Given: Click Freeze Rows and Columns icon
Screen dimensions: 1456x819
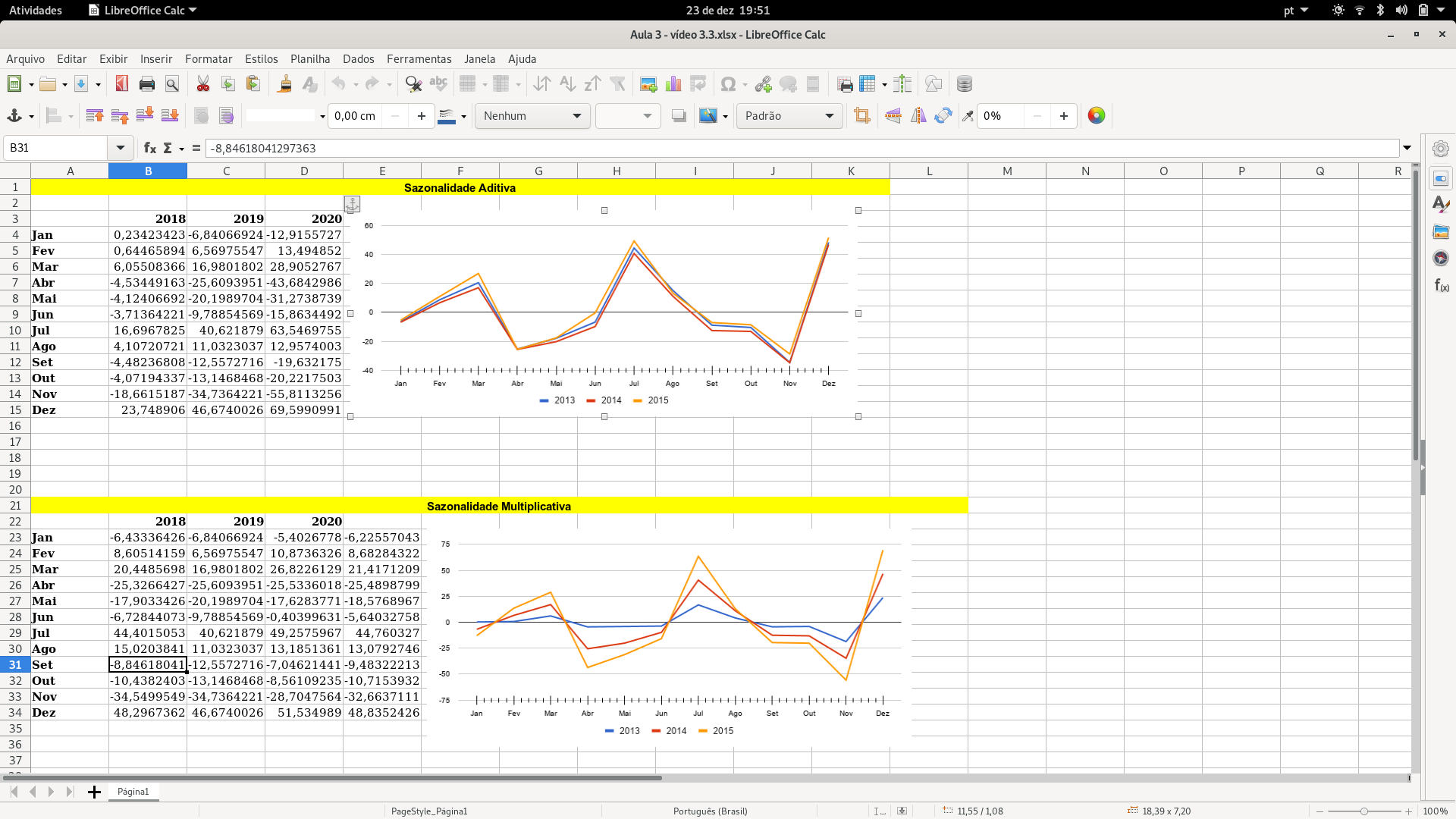Looking at the screenshot, I should coord(868,84).
